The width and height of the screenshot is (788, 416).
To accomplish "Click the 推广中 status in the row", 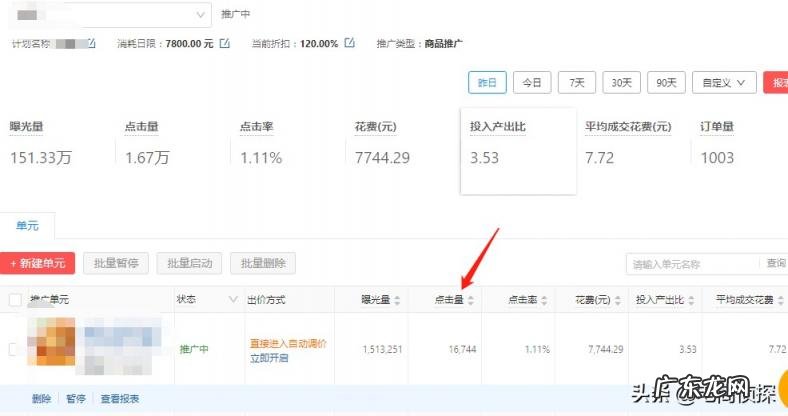I will 194,349.
